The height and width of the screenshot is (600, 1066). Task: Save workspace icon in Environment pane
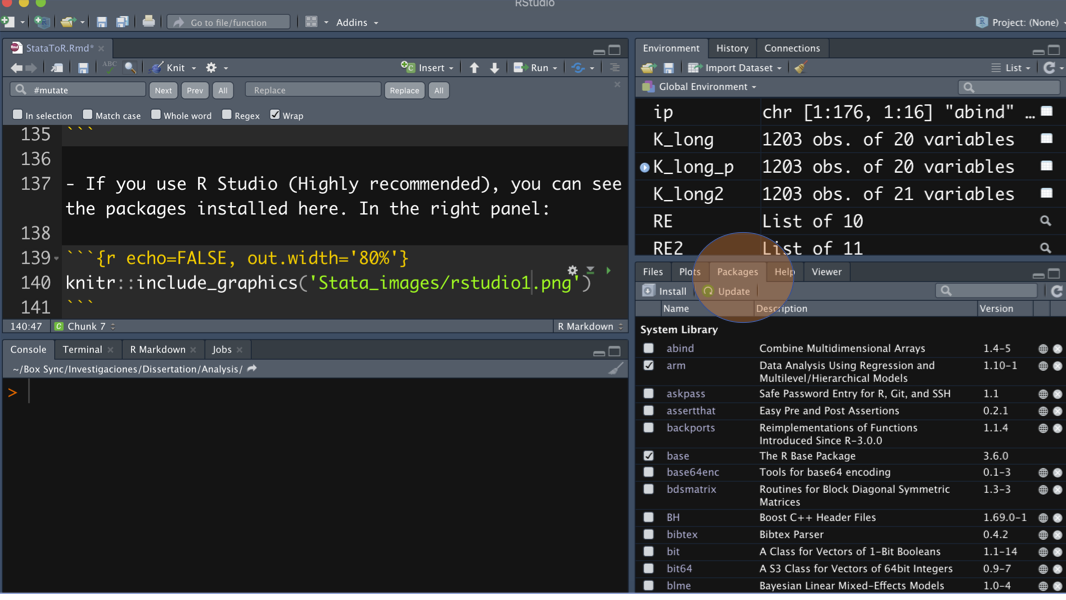pos(668,68)
